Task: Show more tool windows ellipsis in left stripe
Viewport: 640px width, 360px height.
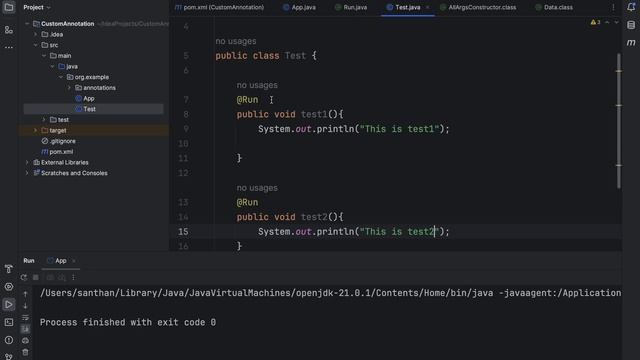Action: [x=9, y=47]
